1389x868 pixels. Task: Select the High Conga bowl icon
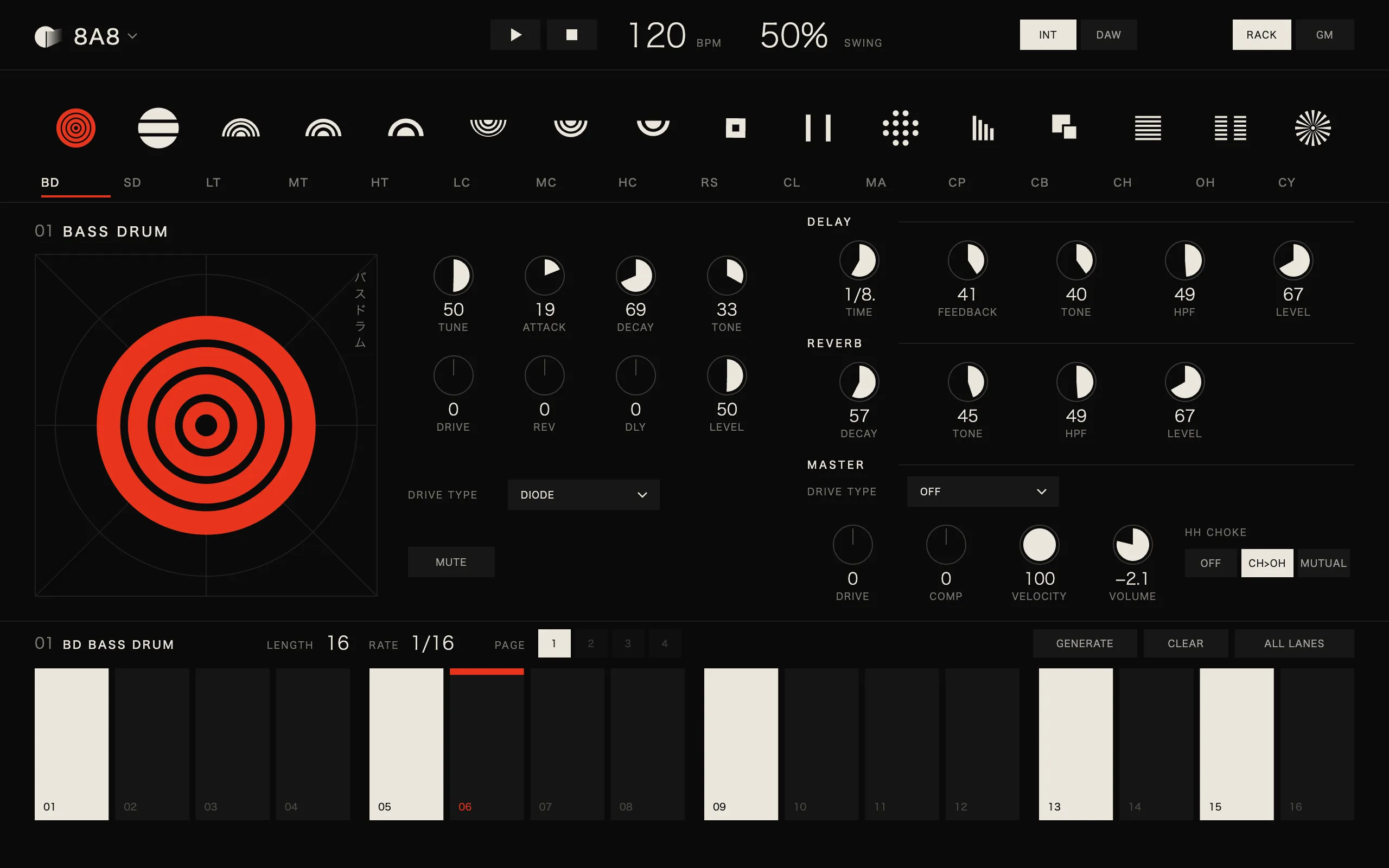click(653, 127)
